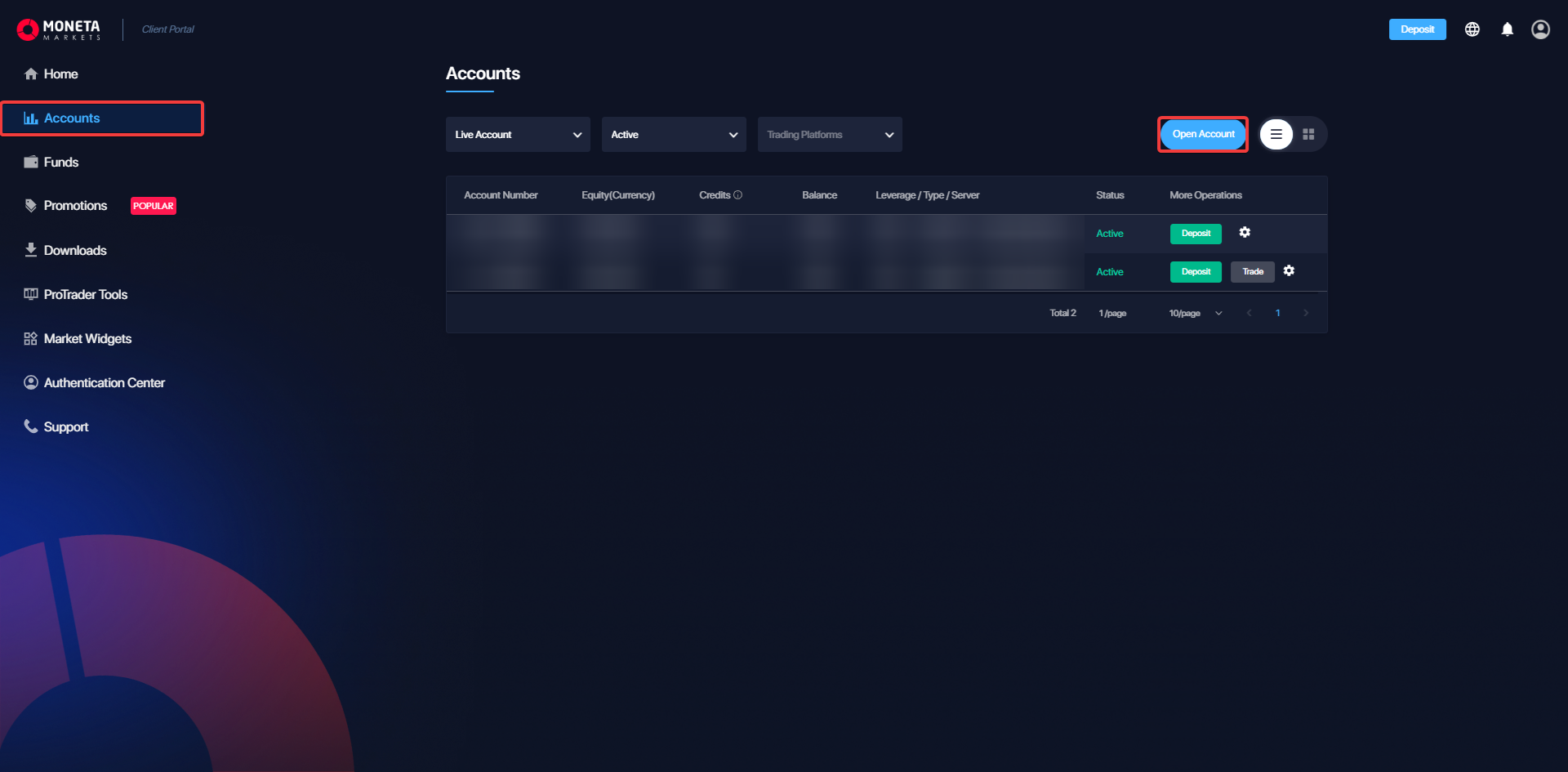The width and height of the screenshot is (1568, 772).
Task: Click the POPULAR badge next to Promotions
Action: click(154, 207)
